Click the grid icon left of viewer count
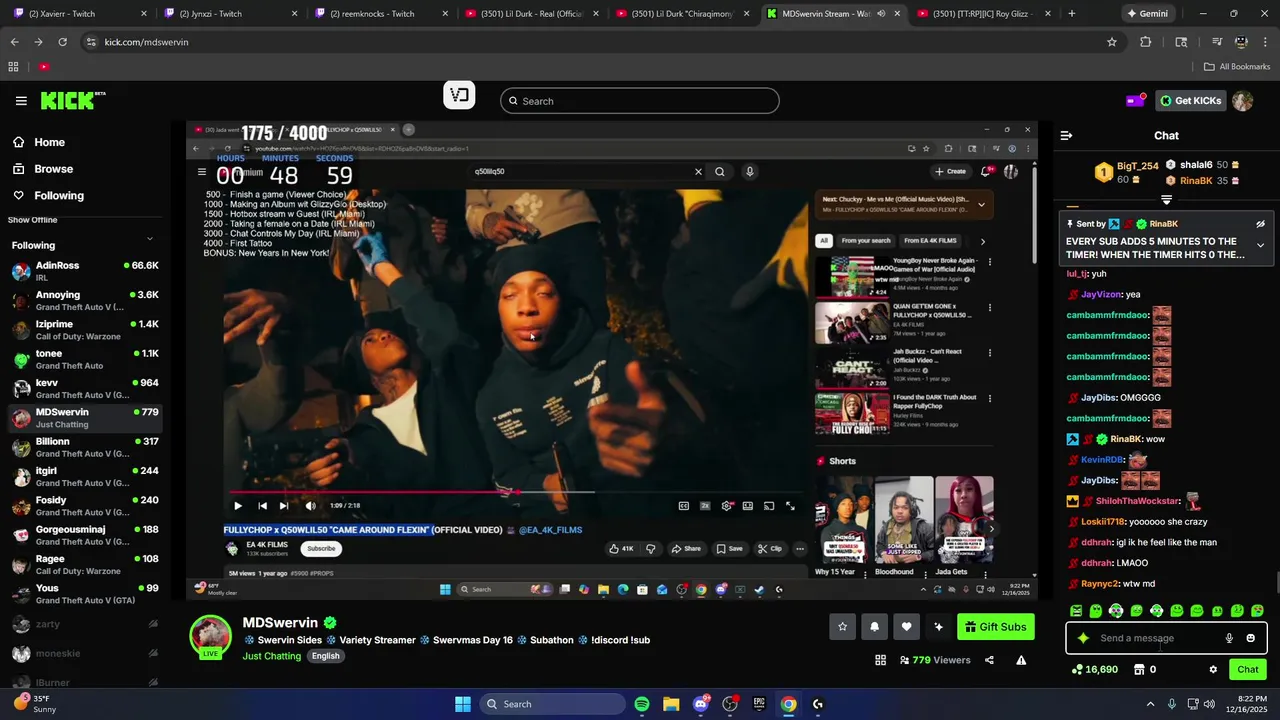Image resolution: width=1280 pixels, height=720 pixels. 880,660
